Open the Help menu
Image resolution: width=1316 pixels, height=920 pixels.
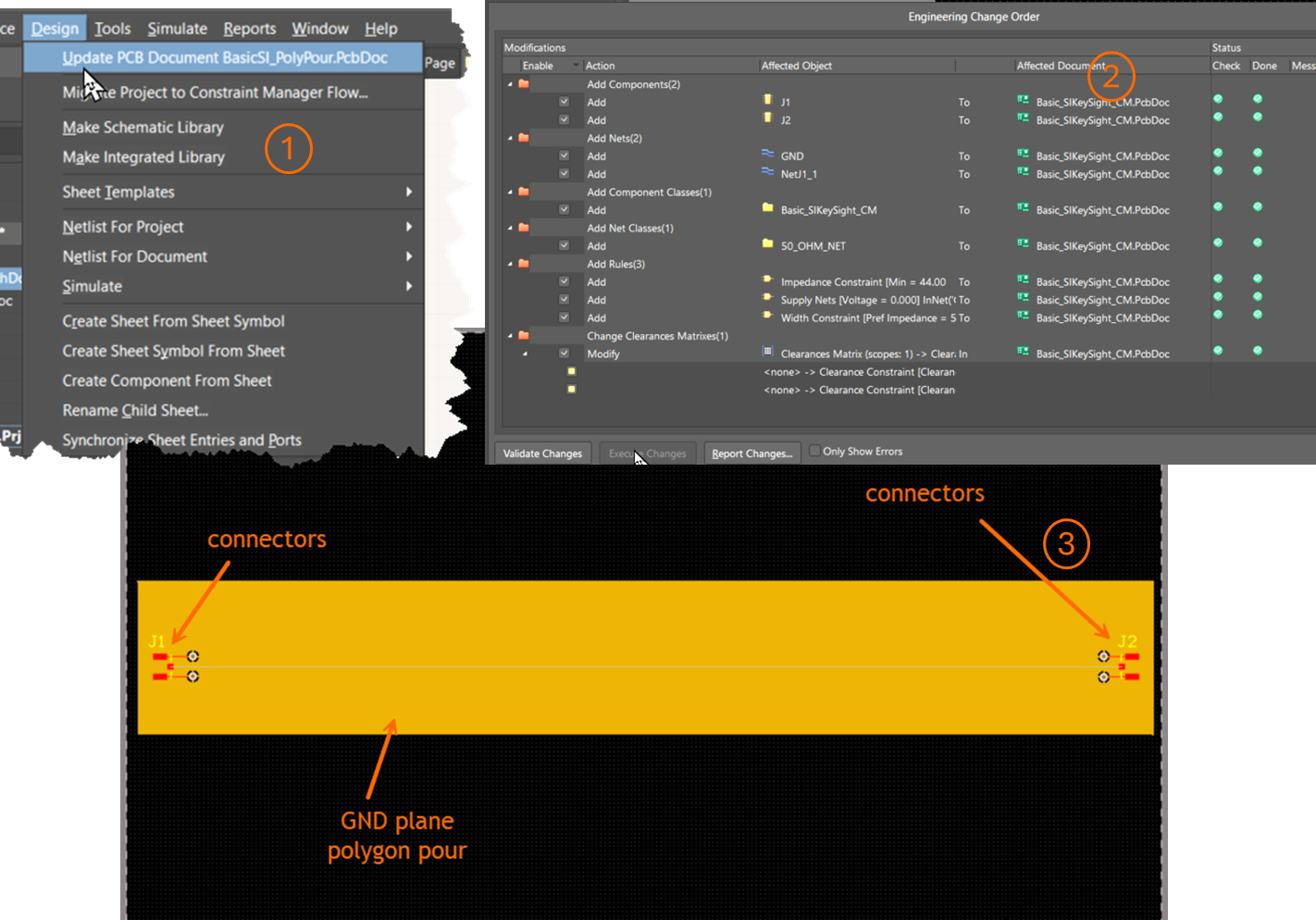tap(381, 29)
